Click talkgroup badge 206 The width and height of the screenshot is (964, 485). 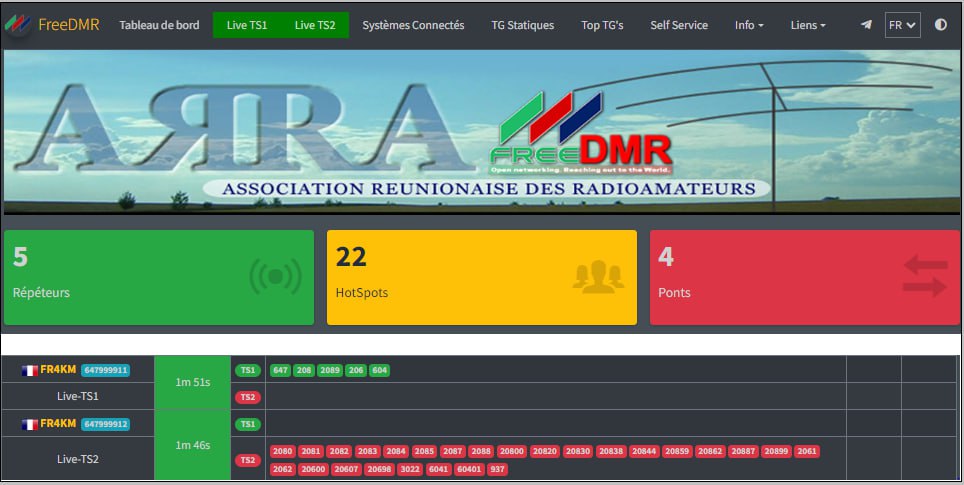coord(356,370)
